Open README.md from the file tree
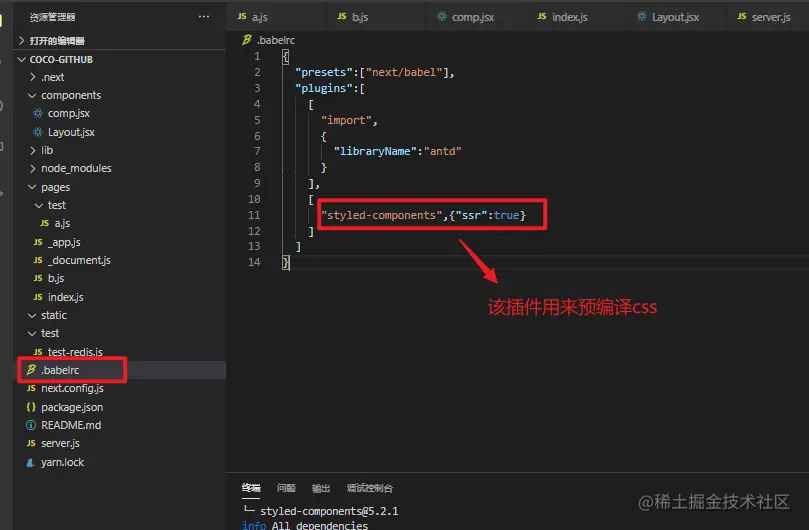Viewport: 809px width, 530px height. tap(71, 425)
